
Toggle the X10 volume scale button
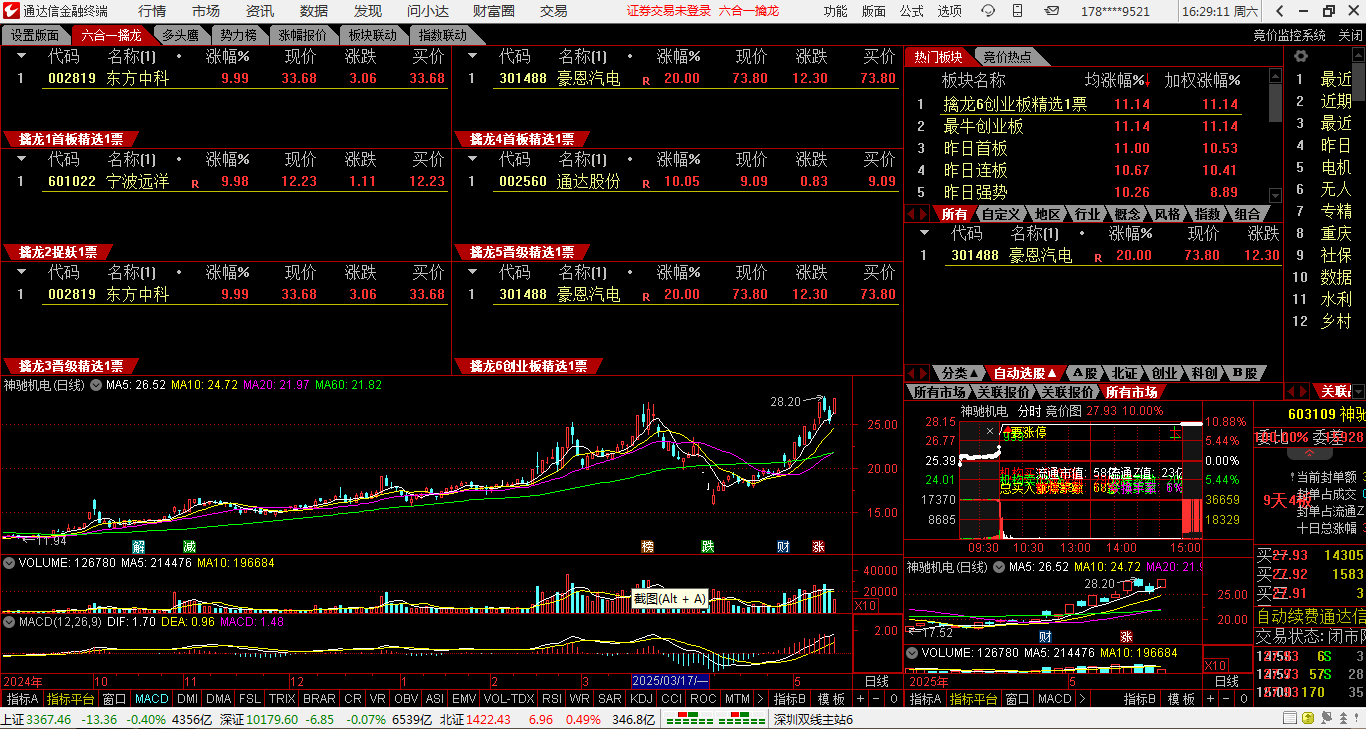pyautogui.click(x=866, y=606)
